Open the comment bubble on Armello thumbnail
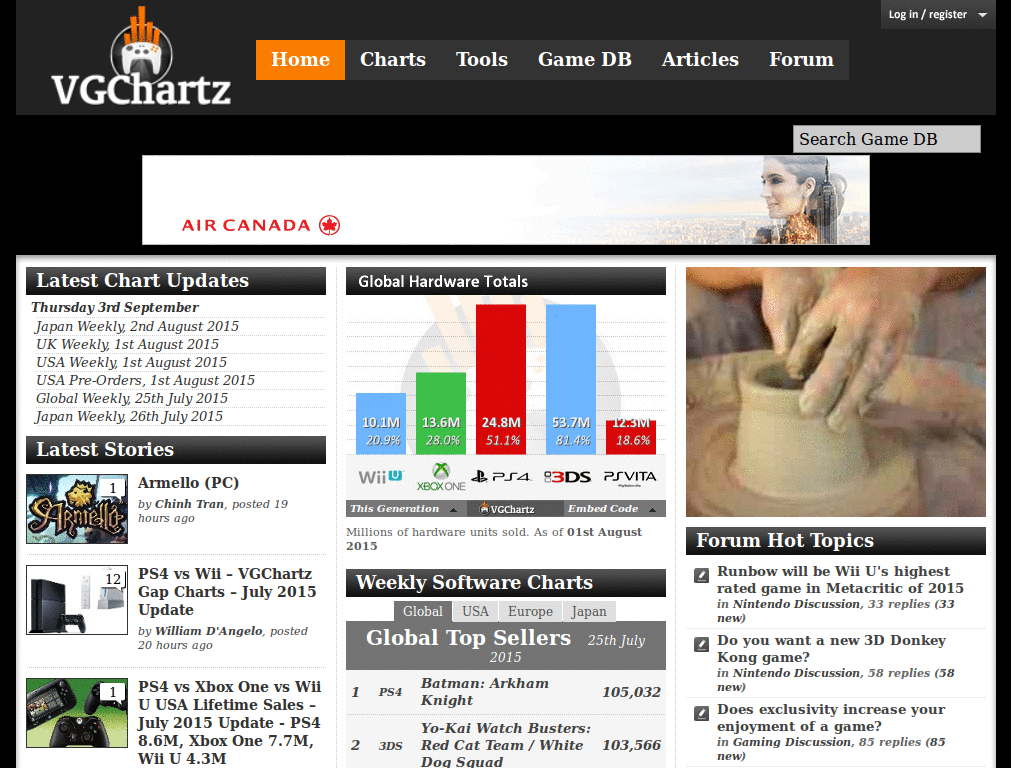 coord(113,488)
